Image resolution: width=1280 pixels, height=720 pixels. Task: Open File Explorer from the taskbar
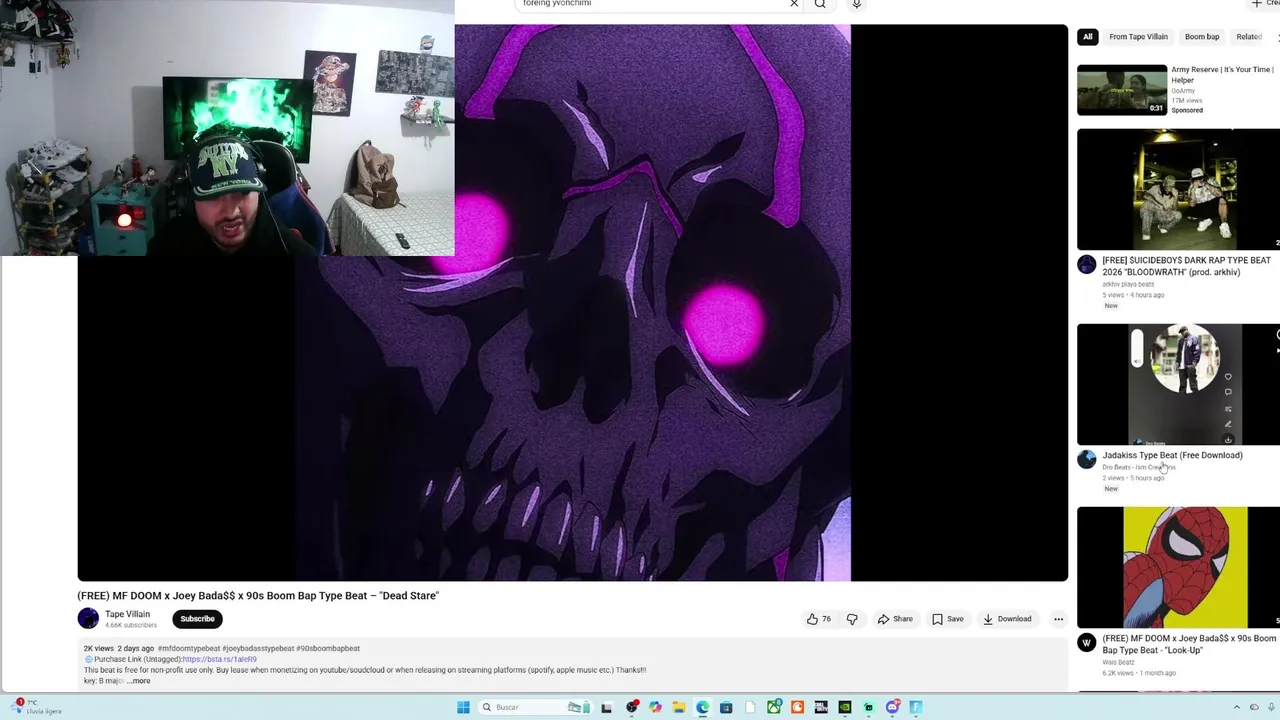(679, 707)
